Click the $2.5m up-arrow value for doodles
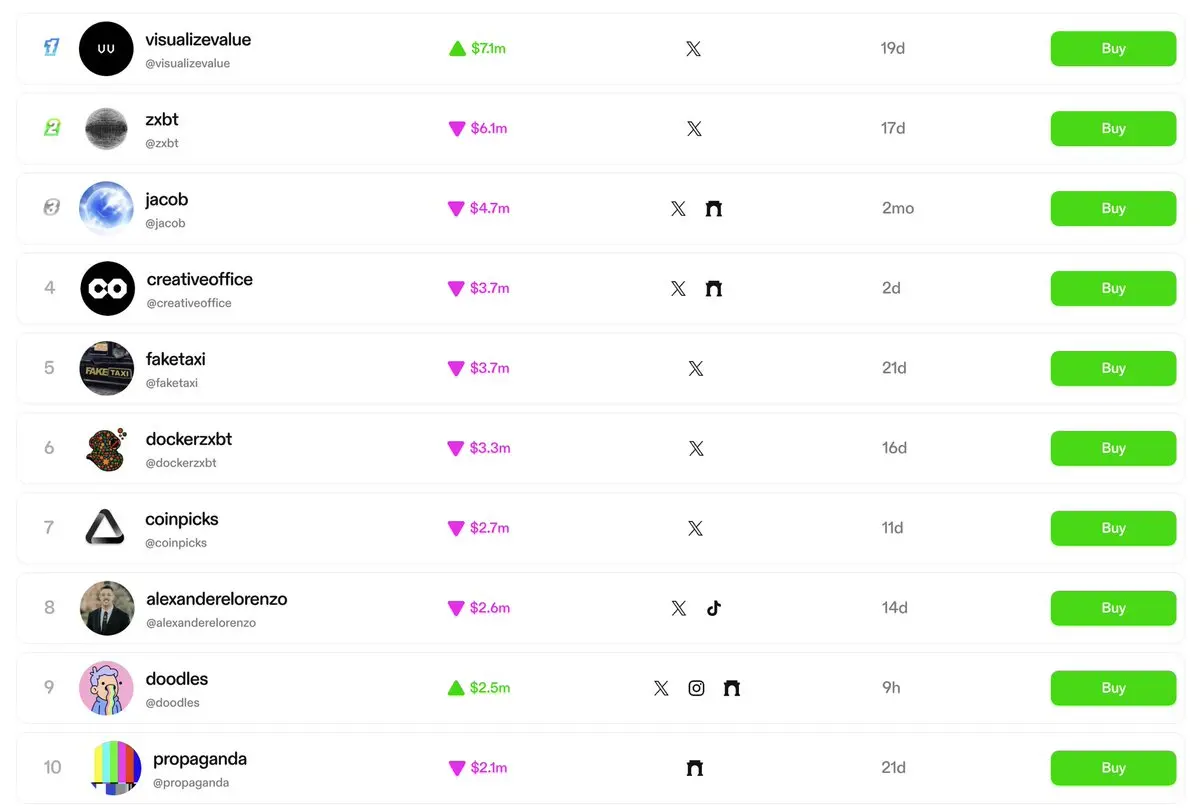Image resolution: width=1200 pixels, height=811 pixels. point(479,688)
